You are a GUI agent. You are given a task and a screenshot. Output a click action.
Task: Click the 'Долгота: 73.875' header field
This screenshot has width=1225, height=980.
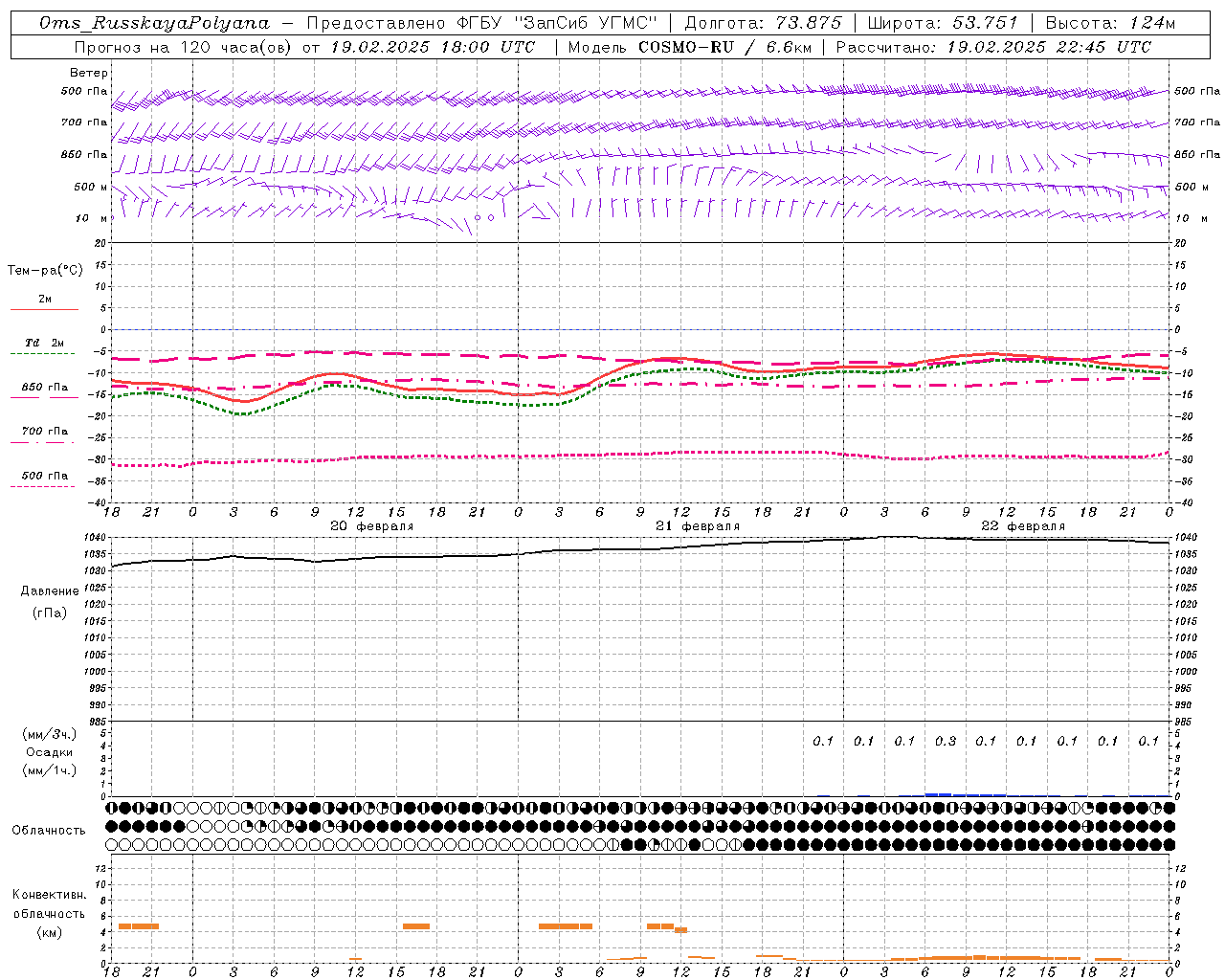763,23
